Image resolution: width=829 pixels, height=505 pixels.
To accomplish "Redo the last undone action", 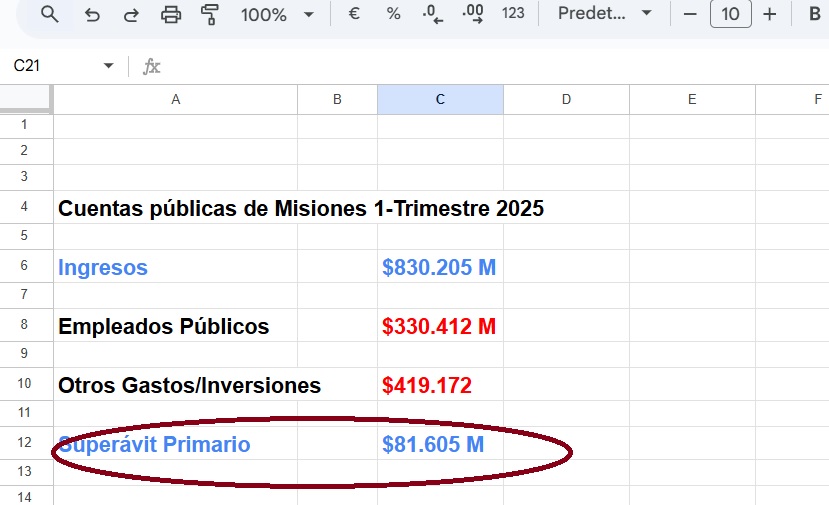I will point(131,14).
